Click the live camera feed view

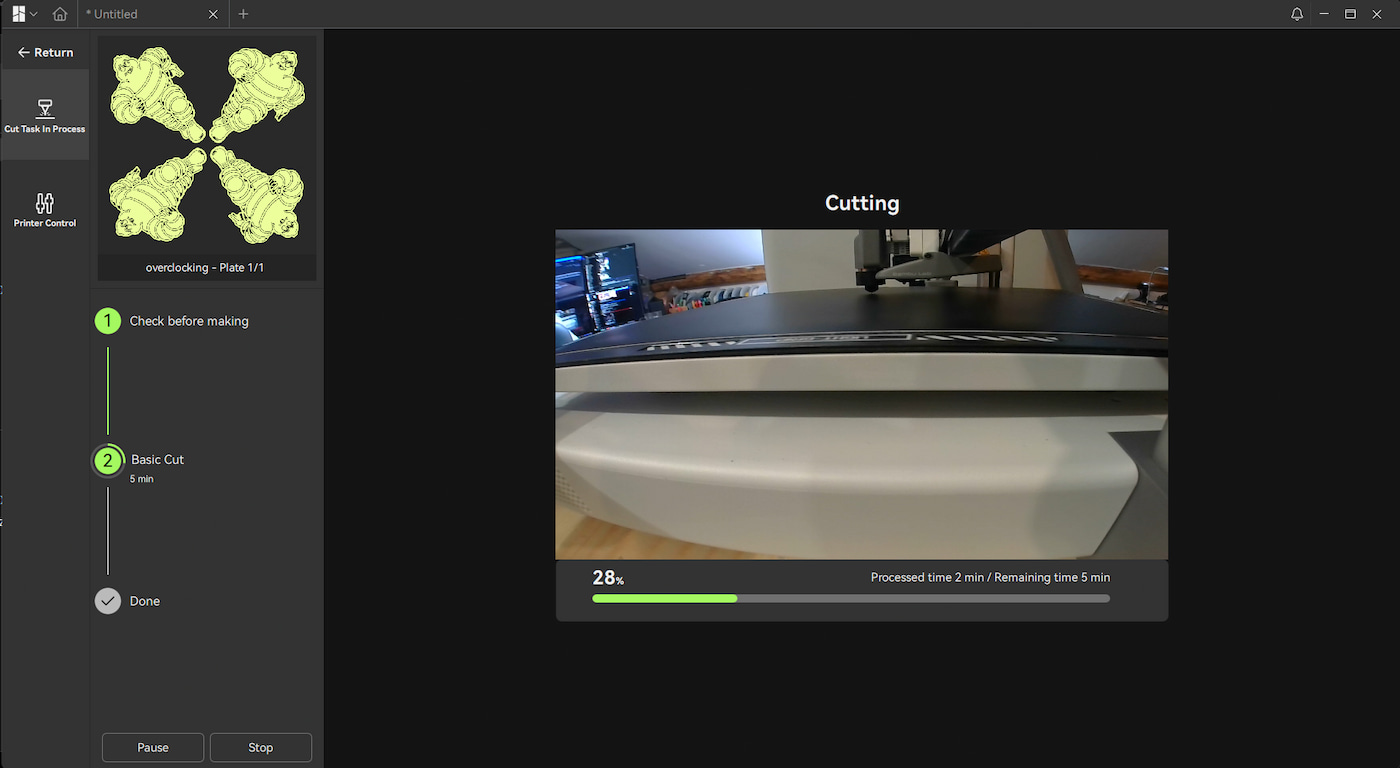click(862, 394)
